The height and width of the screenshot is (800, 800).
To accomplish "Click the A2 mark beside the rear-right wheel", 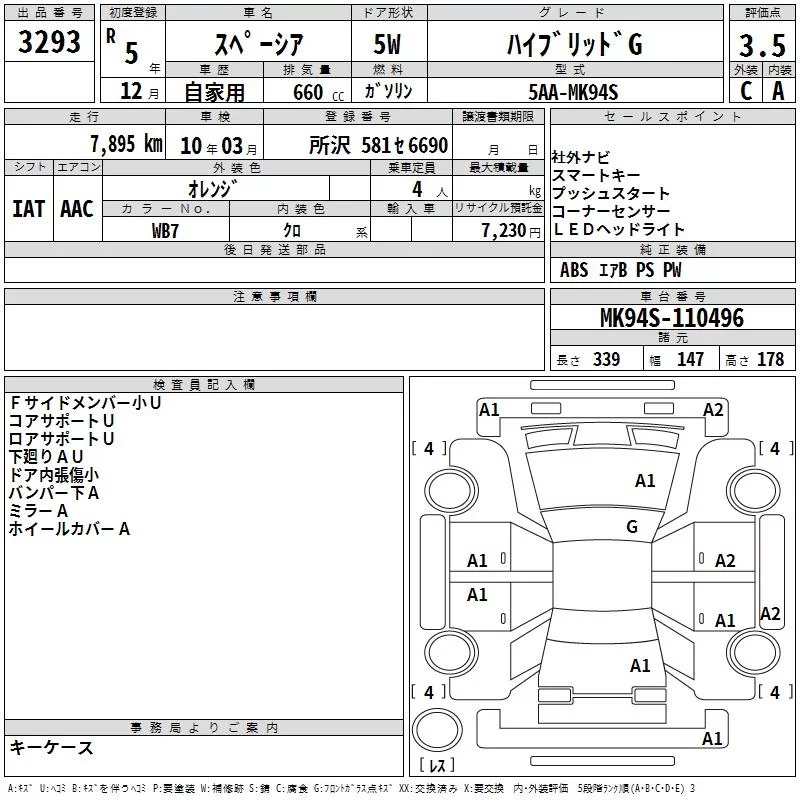I will [770, 614].
